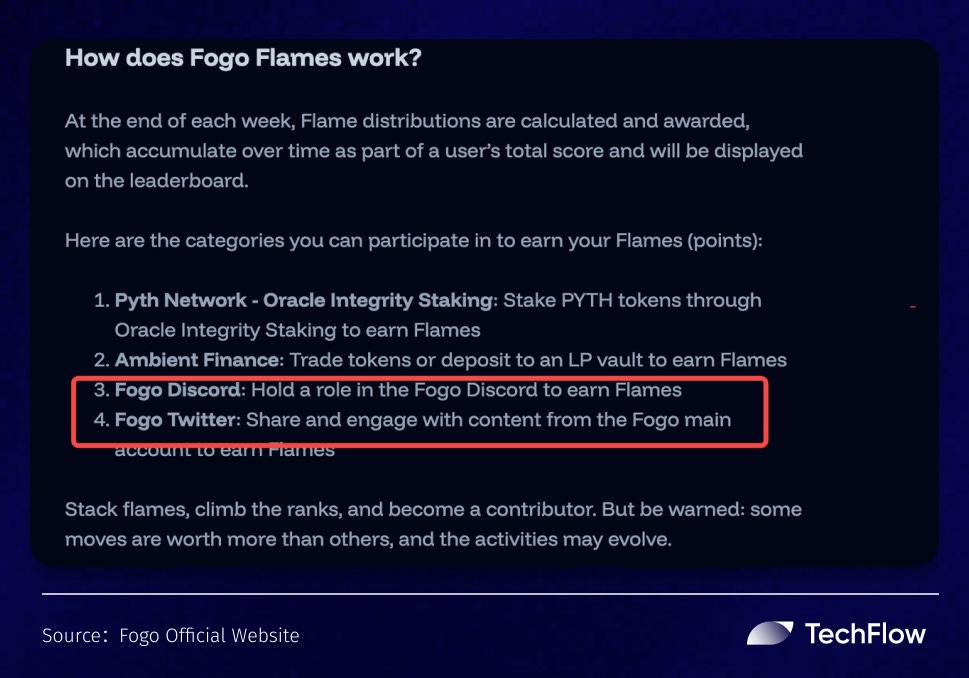Click the "Fogo Official Website" source text

[x=208, y=636]
